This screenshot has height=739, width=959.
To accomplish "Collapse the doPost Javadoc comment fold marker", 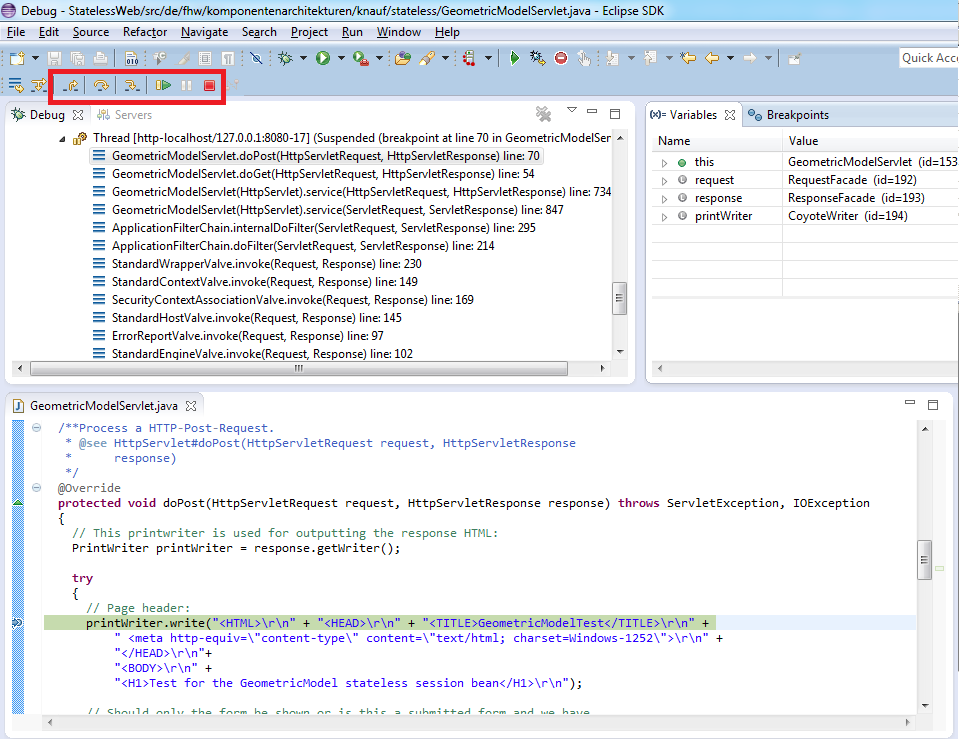I will coord(37,428).
